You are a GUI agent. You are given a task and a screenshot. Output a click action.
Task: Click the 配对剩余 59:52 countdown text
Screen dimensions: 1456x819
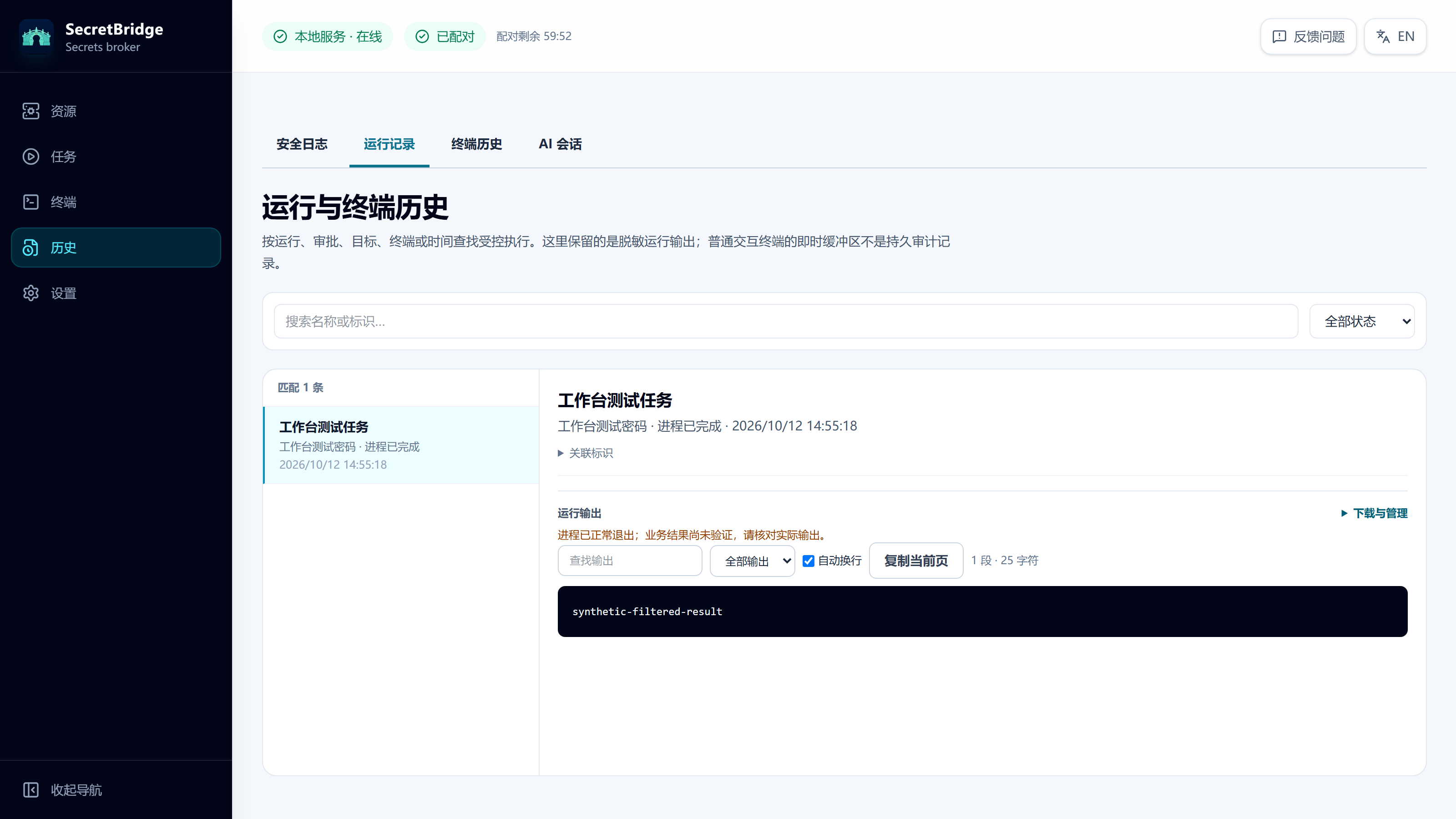click(534, 37)
